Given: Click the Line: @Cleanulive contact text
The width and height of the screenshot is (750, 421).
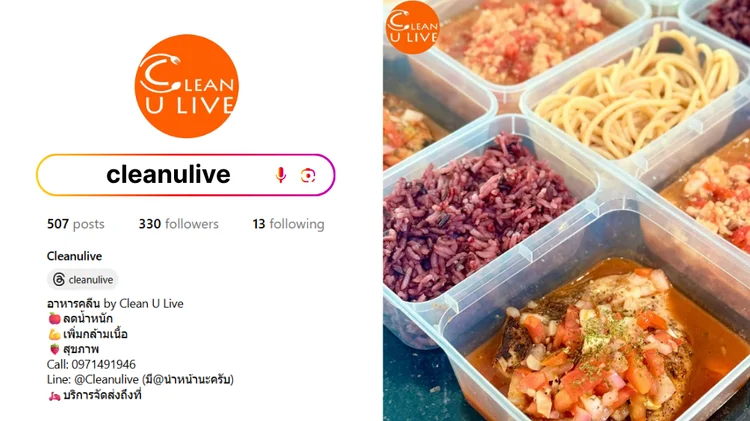Looking at the screenshot, I should click(93, 380).
